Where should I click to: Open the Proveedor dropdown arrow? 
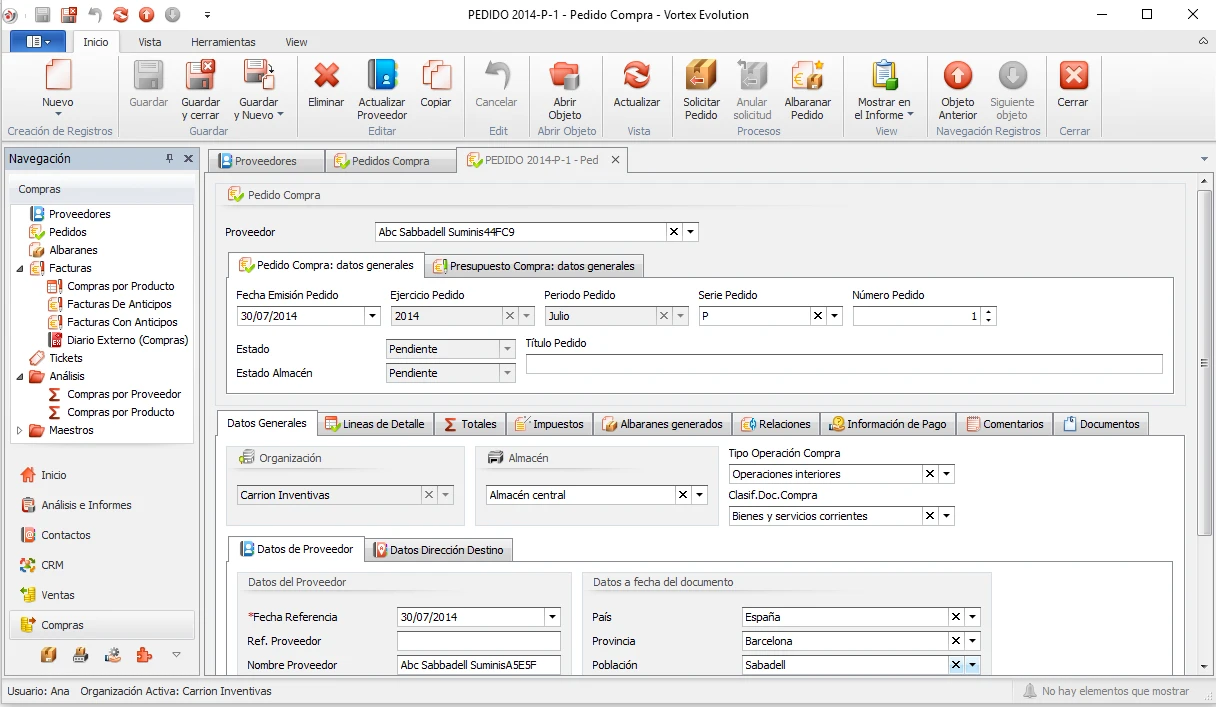pyautogui.click(x=690, y=232)
